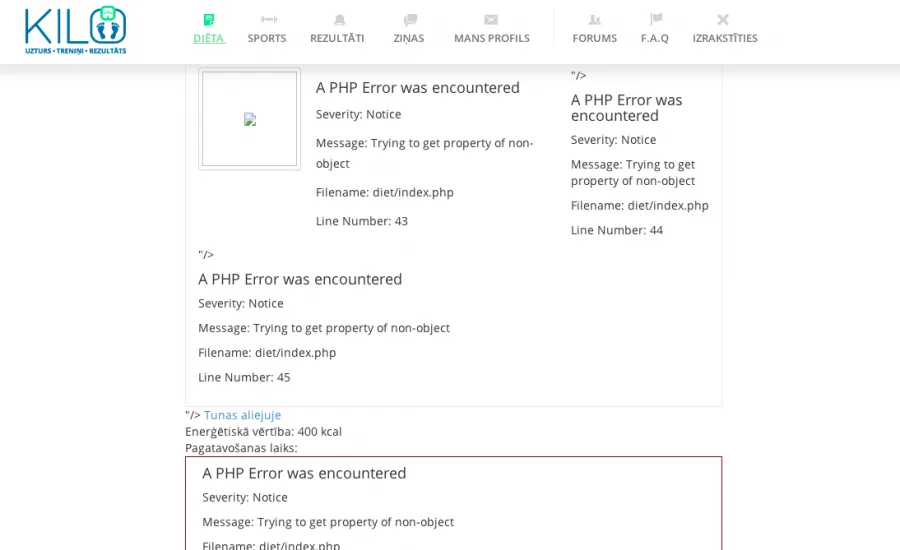The image size is (900, 550).
Task: Open the DIĒTA menu item
Action: coord(209,38)
